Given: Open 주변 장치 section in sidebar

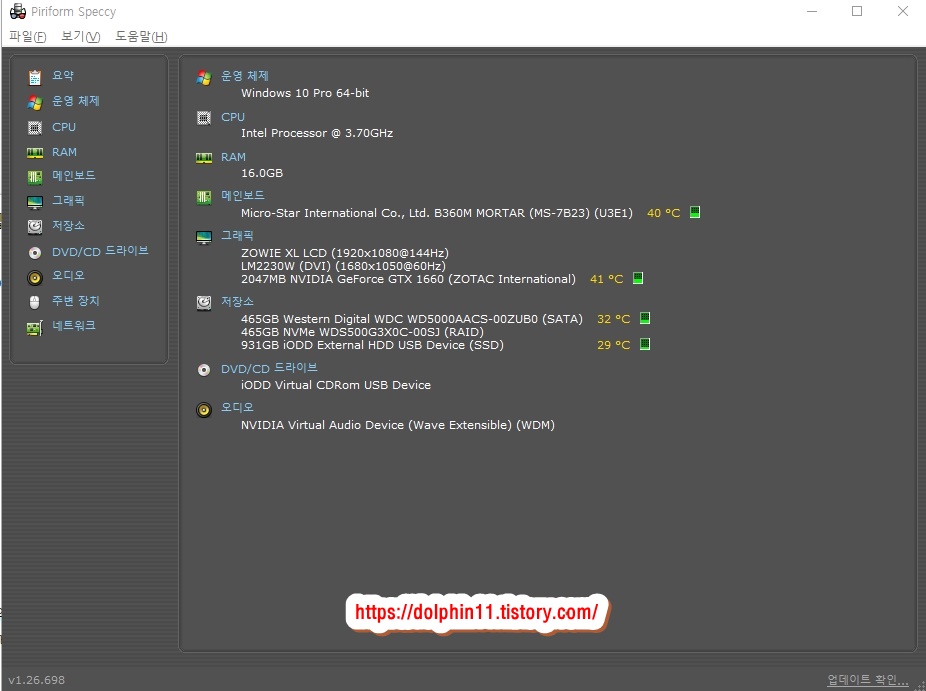Looking at the screenshot, I should tap(76, 301).
